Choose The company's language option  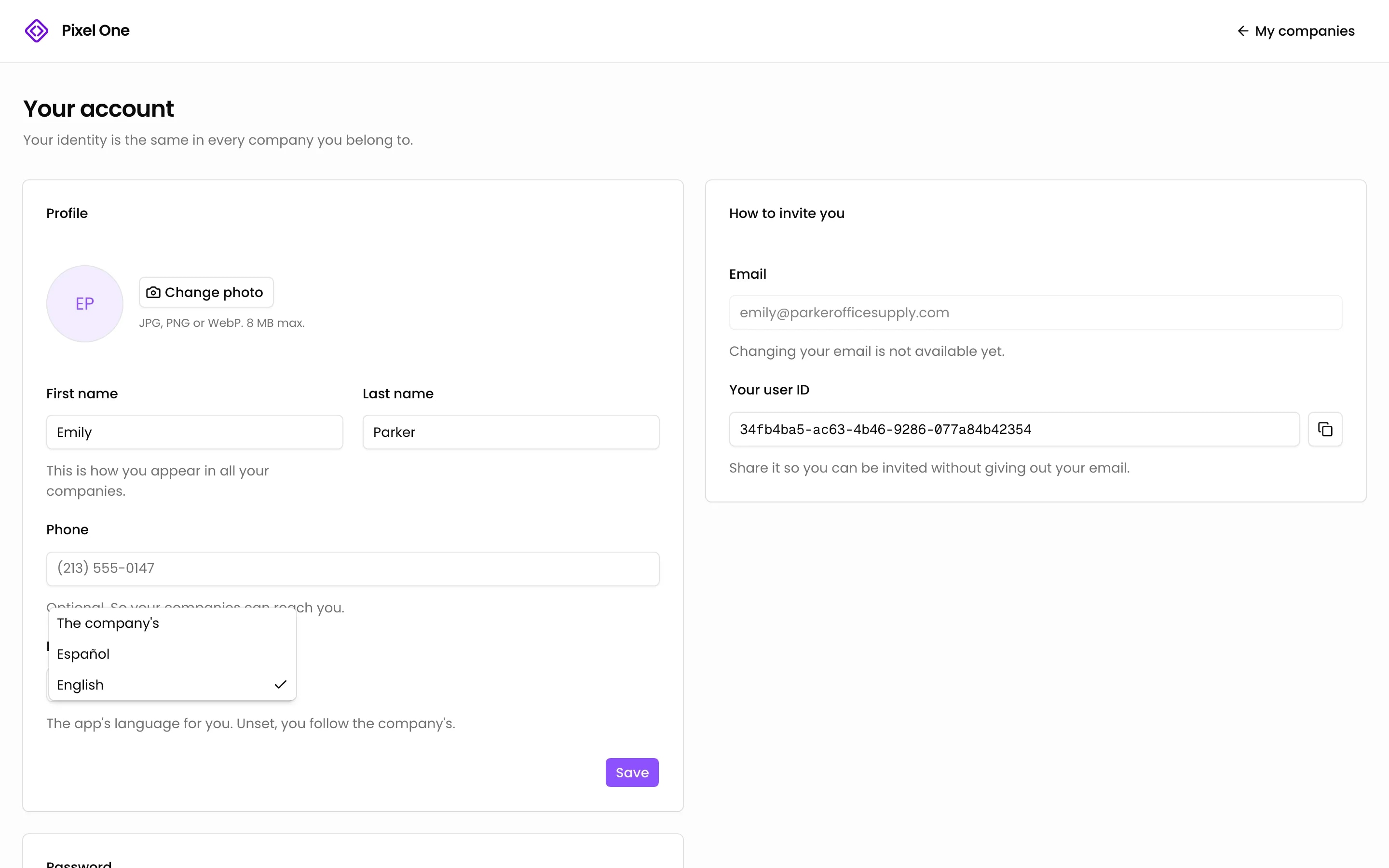click(x=173, y=623)
